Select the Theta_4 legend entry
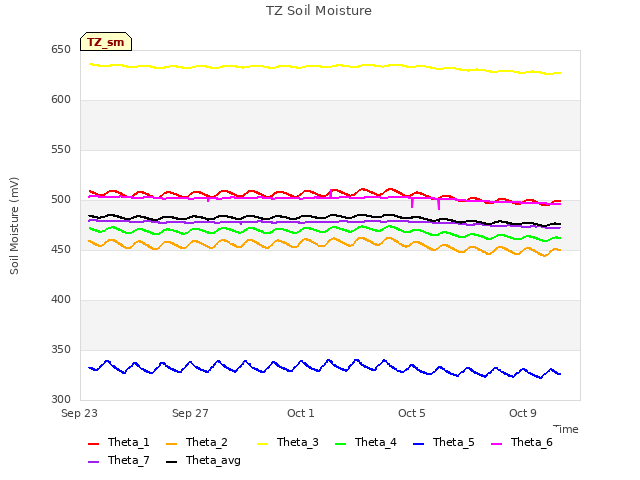640x480 pixels. 365,442
